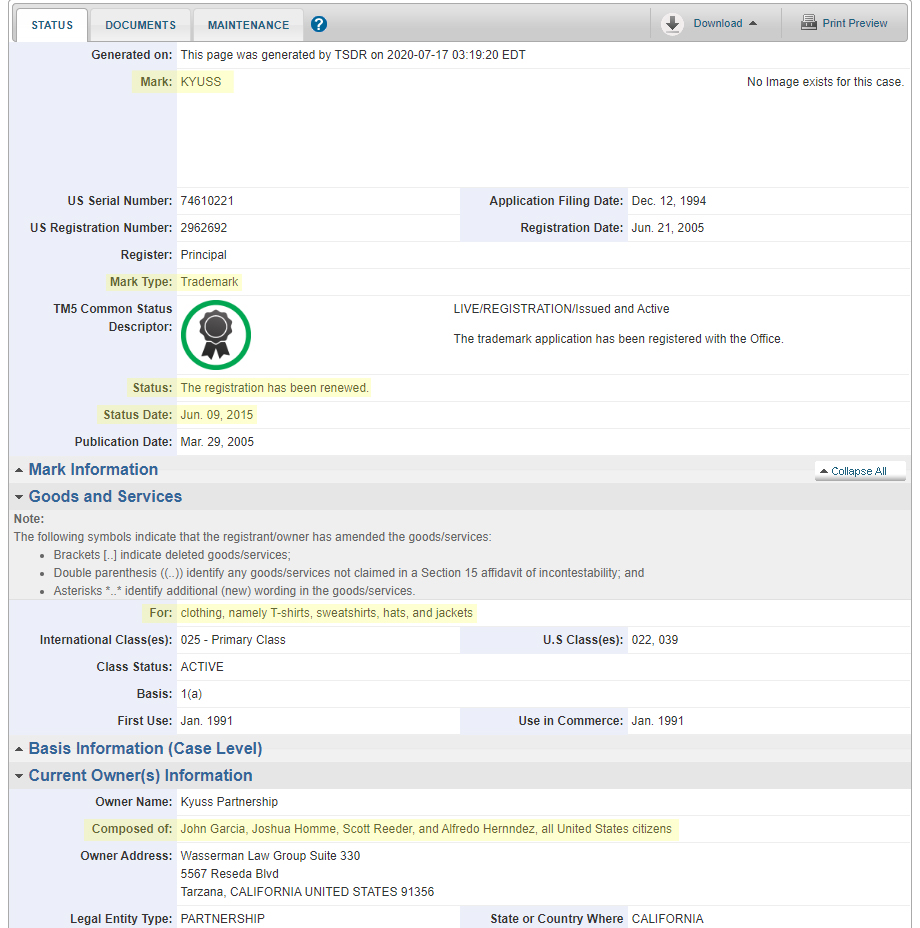The image size is (920, 928).
Task: Click the publication date Mar. 29, 2005
Action: (217, 442)
